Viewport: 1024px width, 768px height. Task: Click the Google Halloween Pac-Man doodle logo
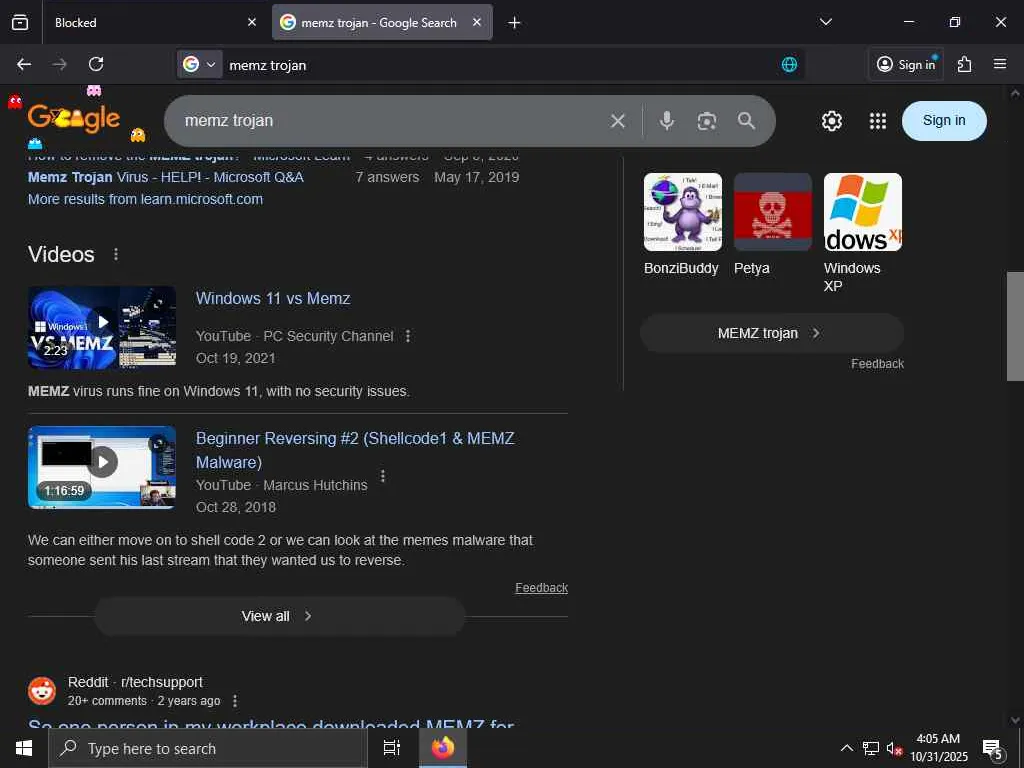(74, 118)
